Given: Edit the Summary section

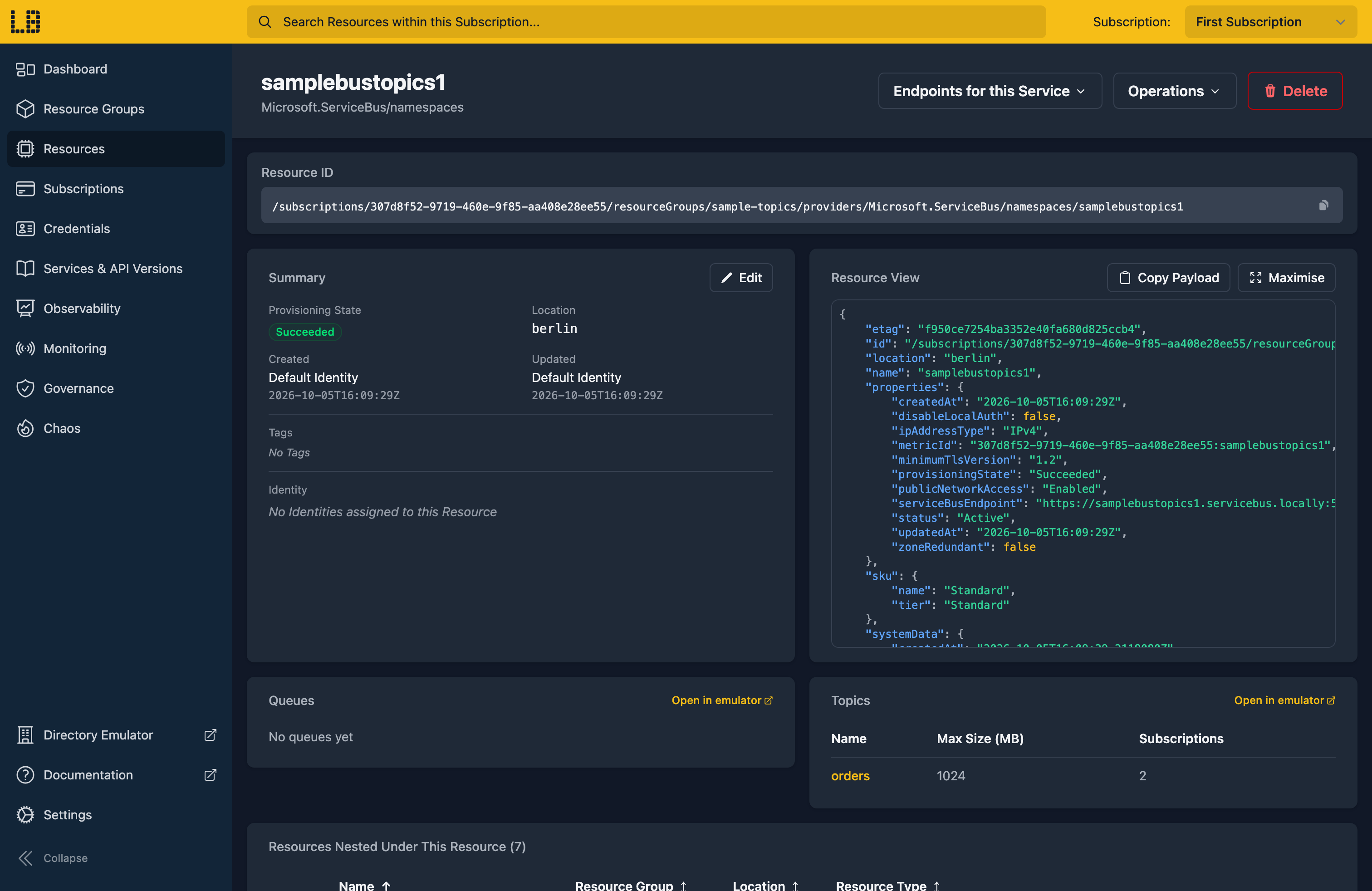Looking at the screenshot, I should [741, 278].
